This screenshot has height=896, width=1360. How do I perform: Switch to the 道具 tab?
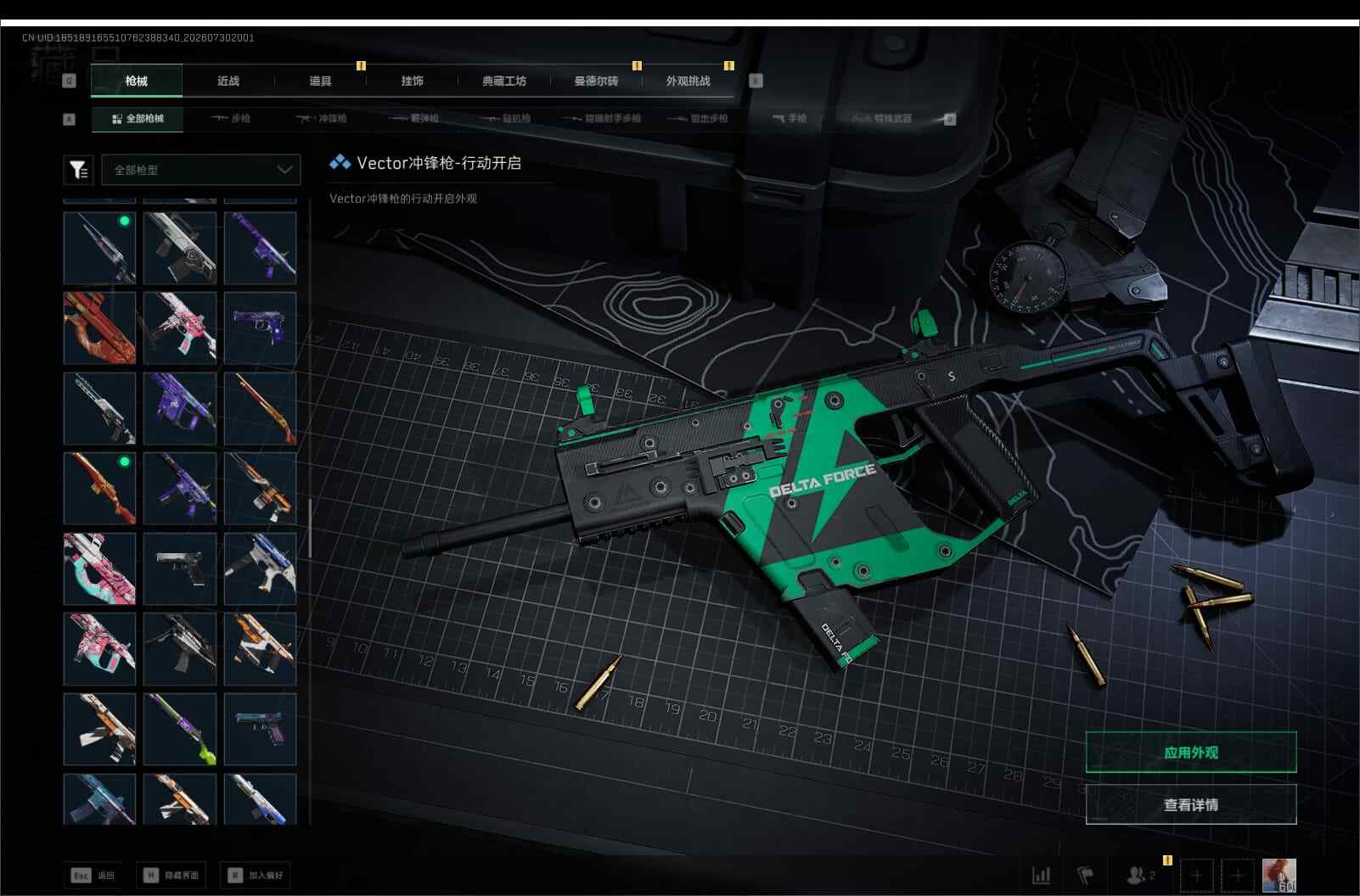tap(320, 81)
